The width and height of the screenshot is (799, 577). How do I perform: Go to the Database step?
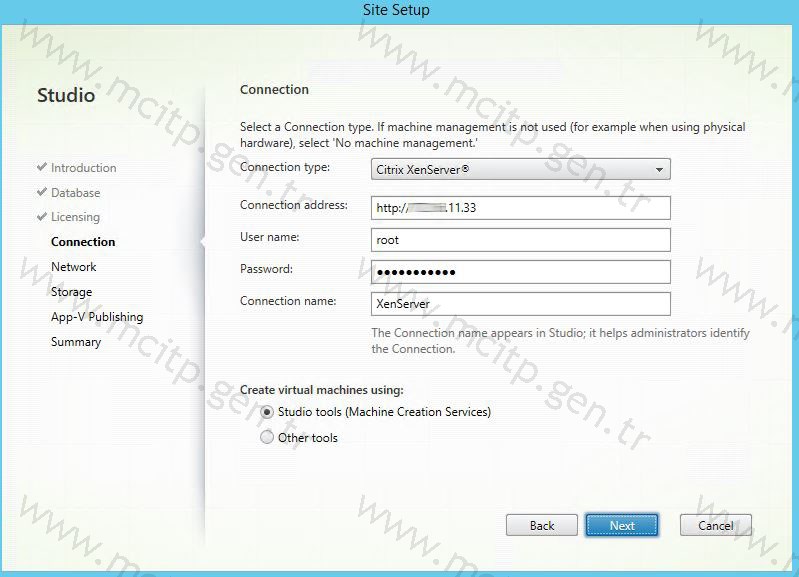(75, 193)
